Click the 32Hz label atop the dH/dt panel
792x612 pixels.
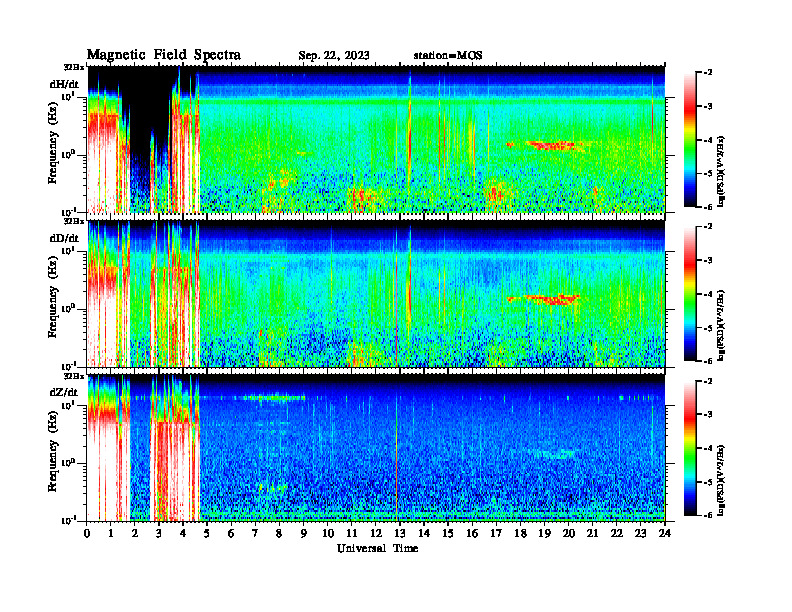(74, 66)
